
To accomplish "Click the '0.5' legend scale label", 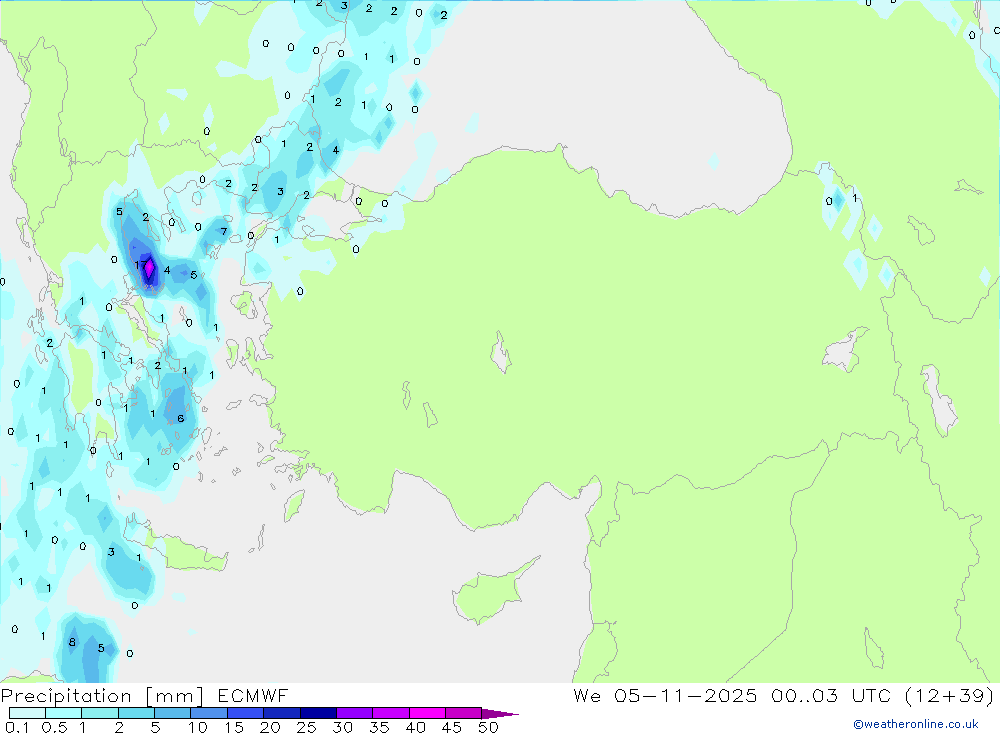I will (54, 727).
